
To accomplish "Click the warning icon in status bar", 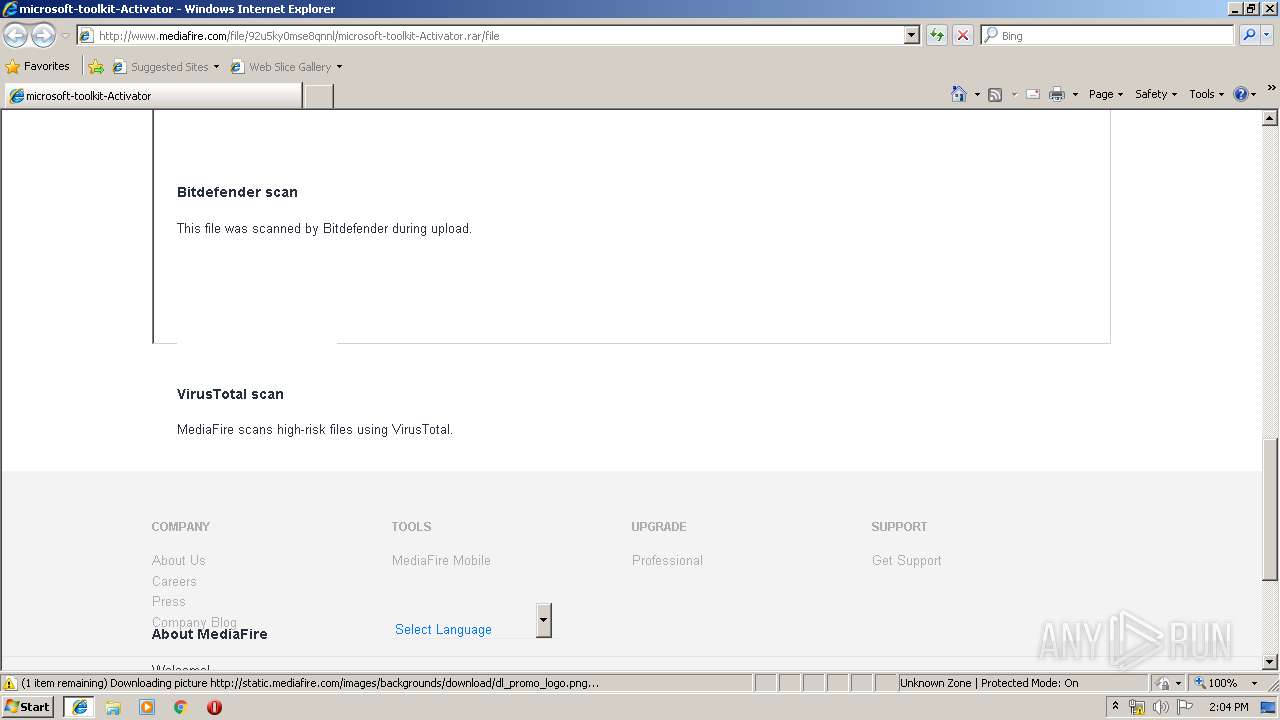I will [10, 683].
